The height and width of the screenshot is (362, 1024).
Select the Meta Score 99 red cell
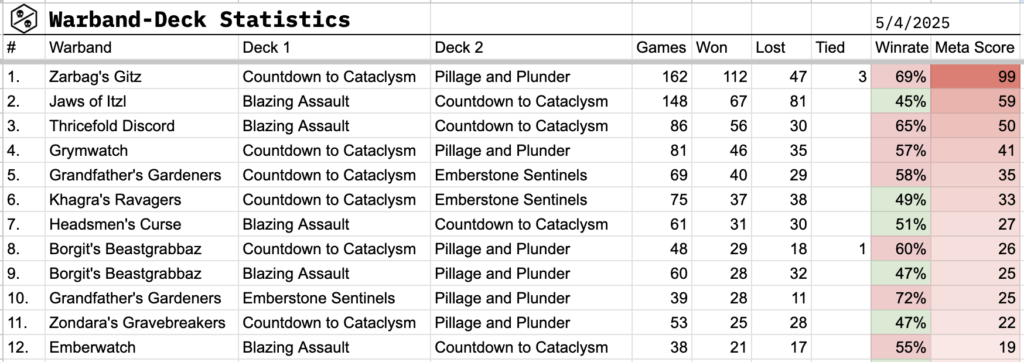pos(975,77)
